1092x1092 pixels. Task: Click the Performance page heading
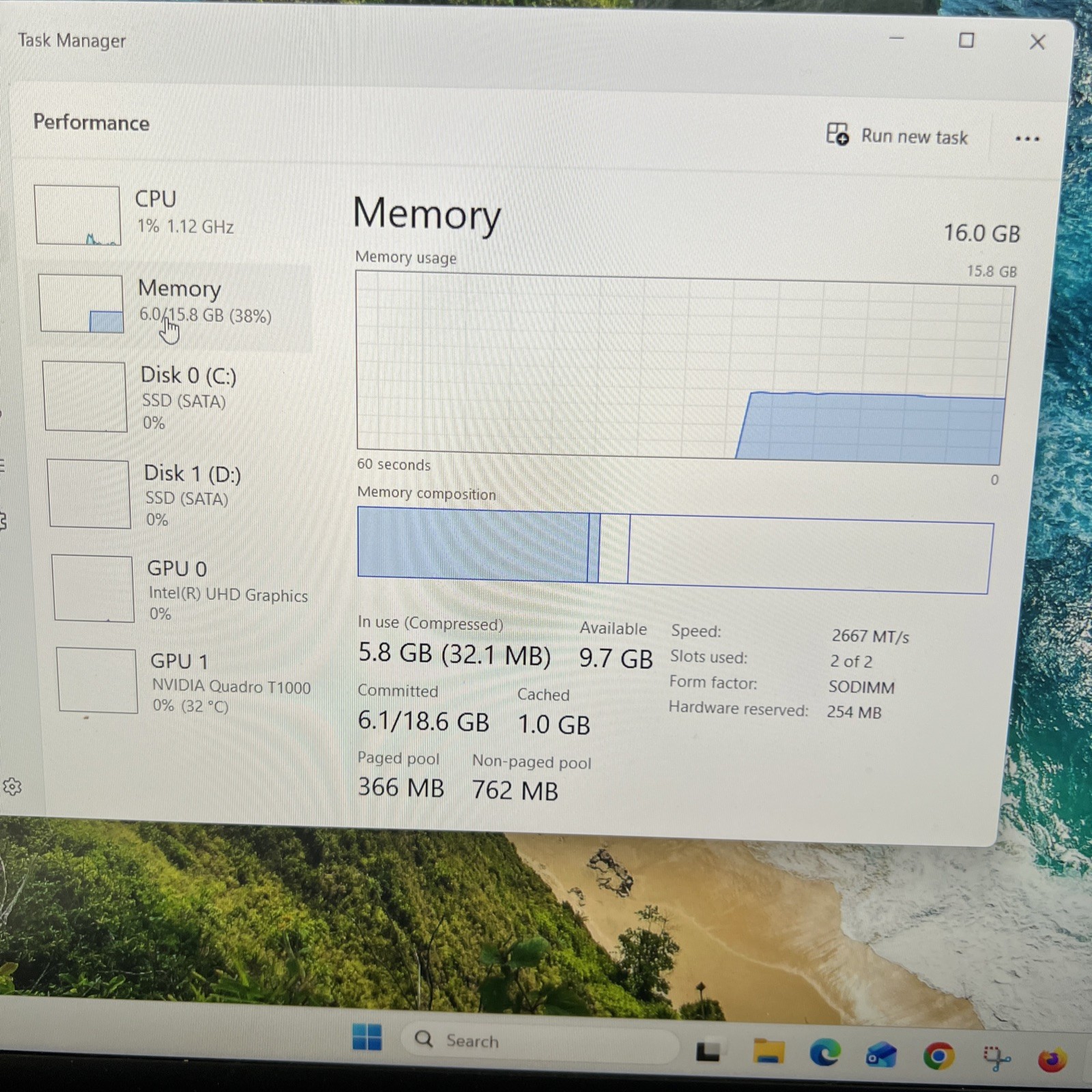(91, 122)
